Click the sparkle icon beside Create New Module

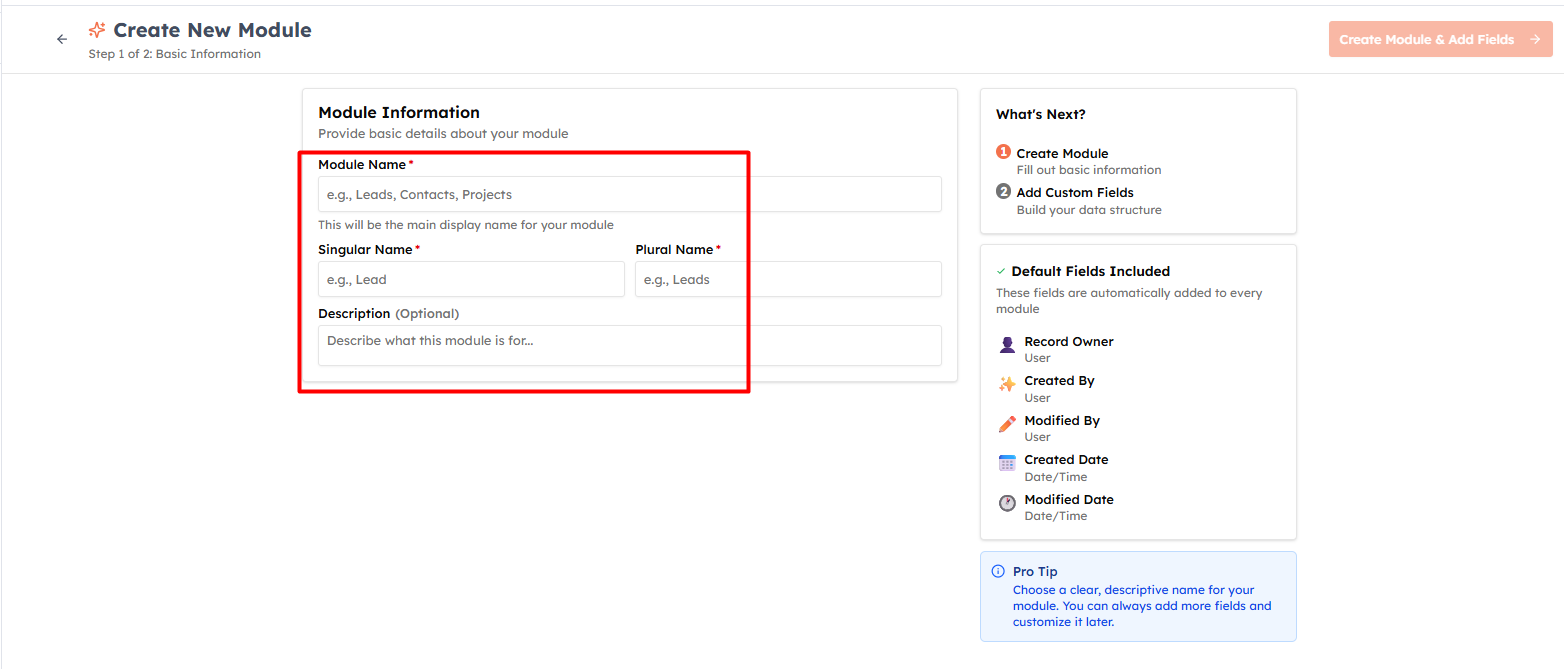[97, 30]
